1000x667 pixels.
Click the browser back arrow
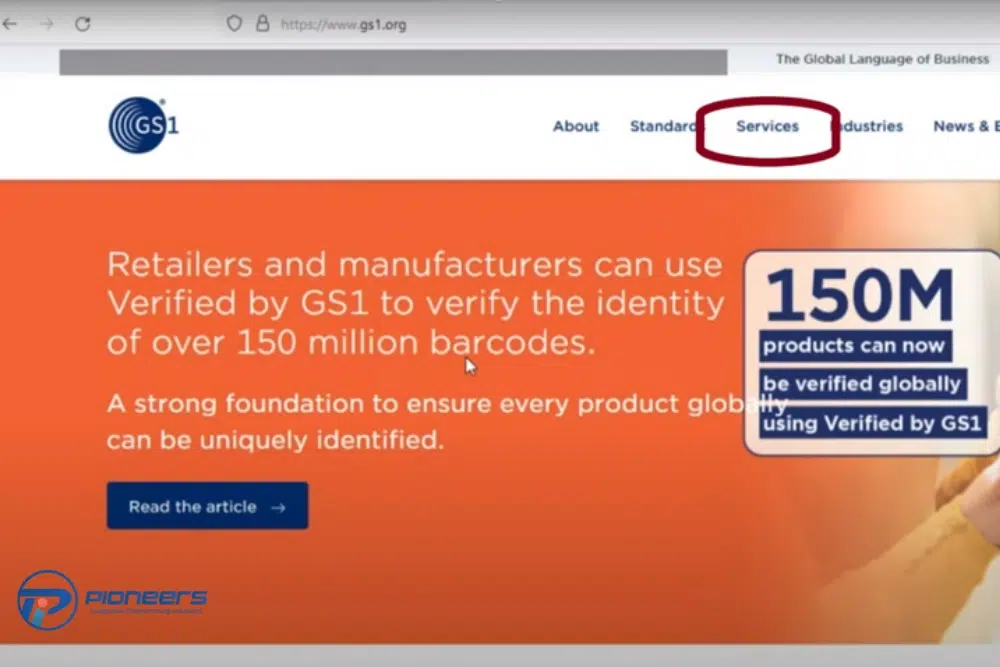10,23
